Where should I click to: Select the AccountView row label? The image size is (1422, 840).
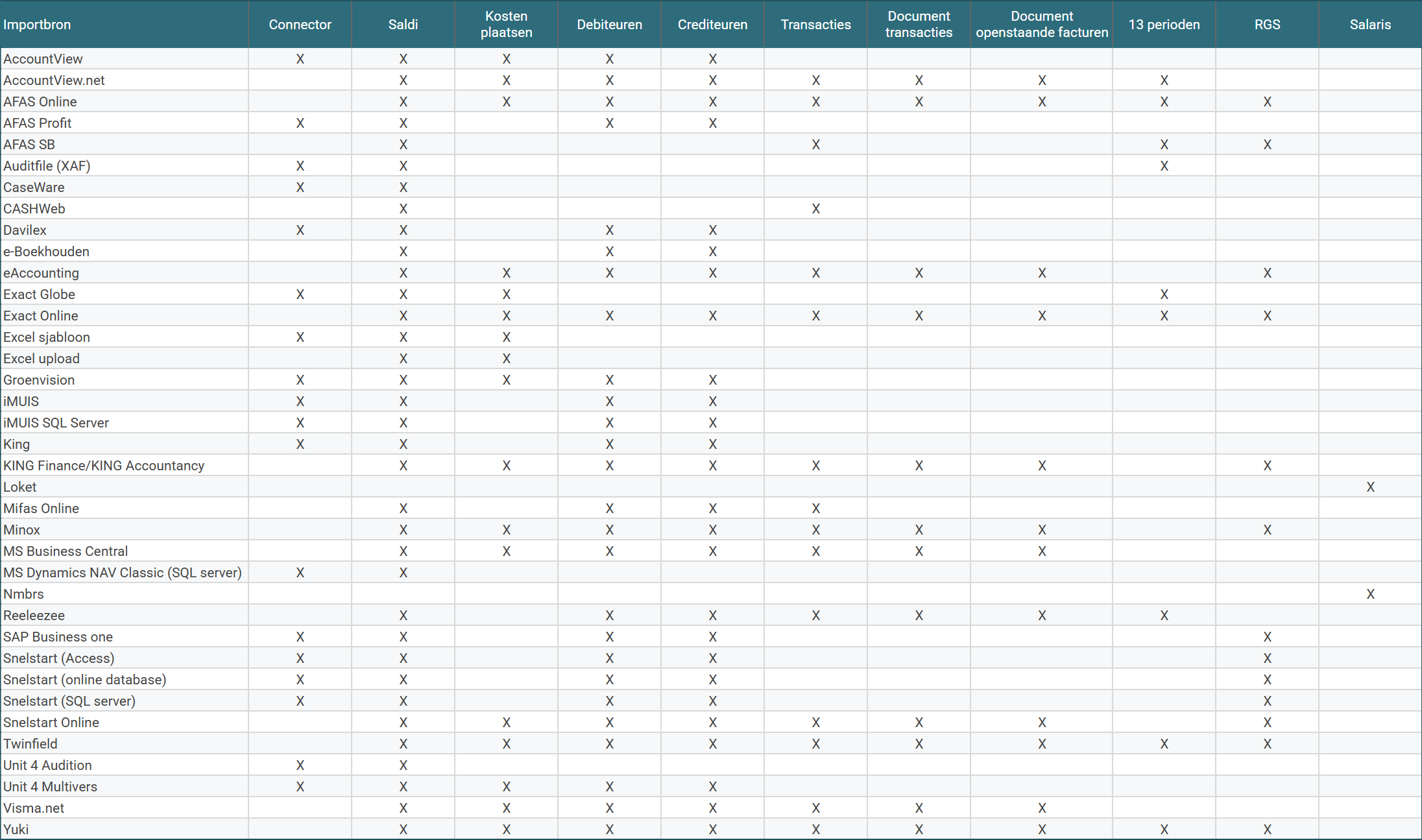(x=43, y=59)
